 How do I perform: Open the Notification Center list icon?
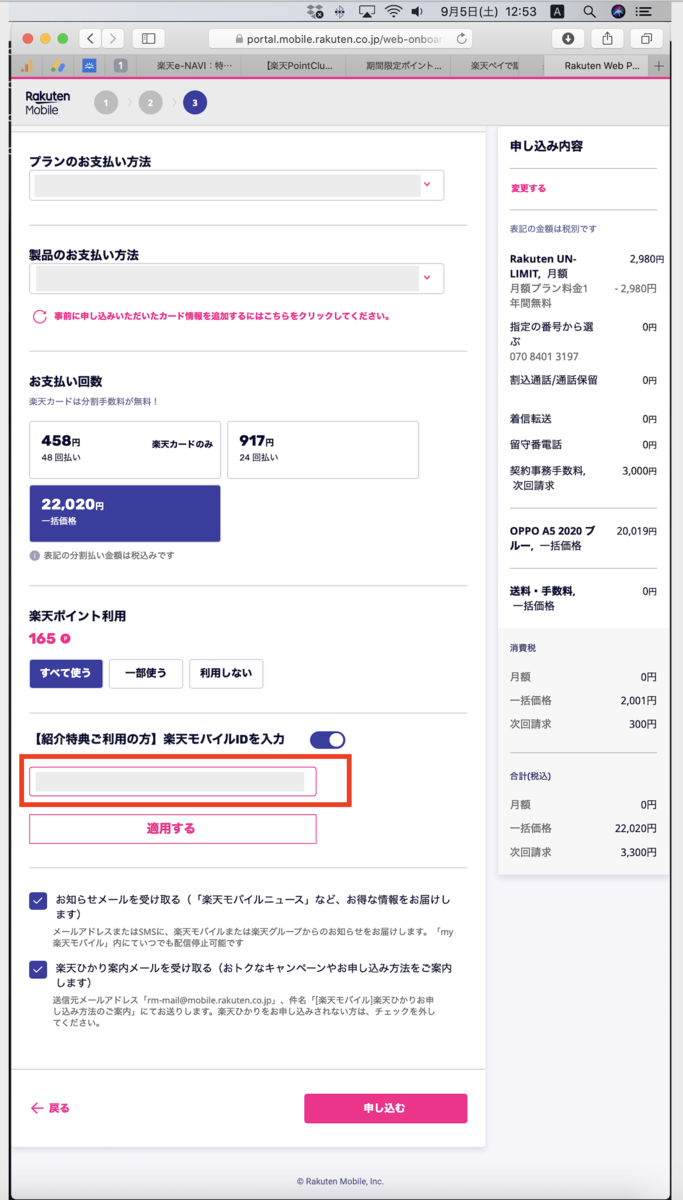coord(645,12)
